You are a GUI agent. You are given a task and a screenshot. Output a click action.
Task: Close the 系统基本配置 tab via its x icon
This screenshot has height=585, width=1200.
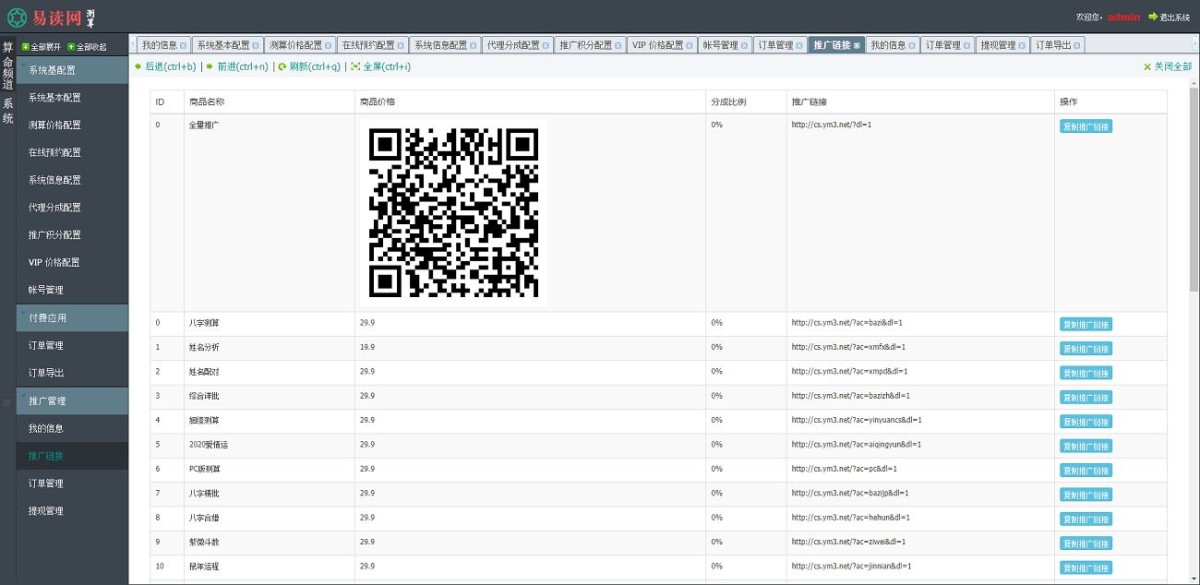255,46
